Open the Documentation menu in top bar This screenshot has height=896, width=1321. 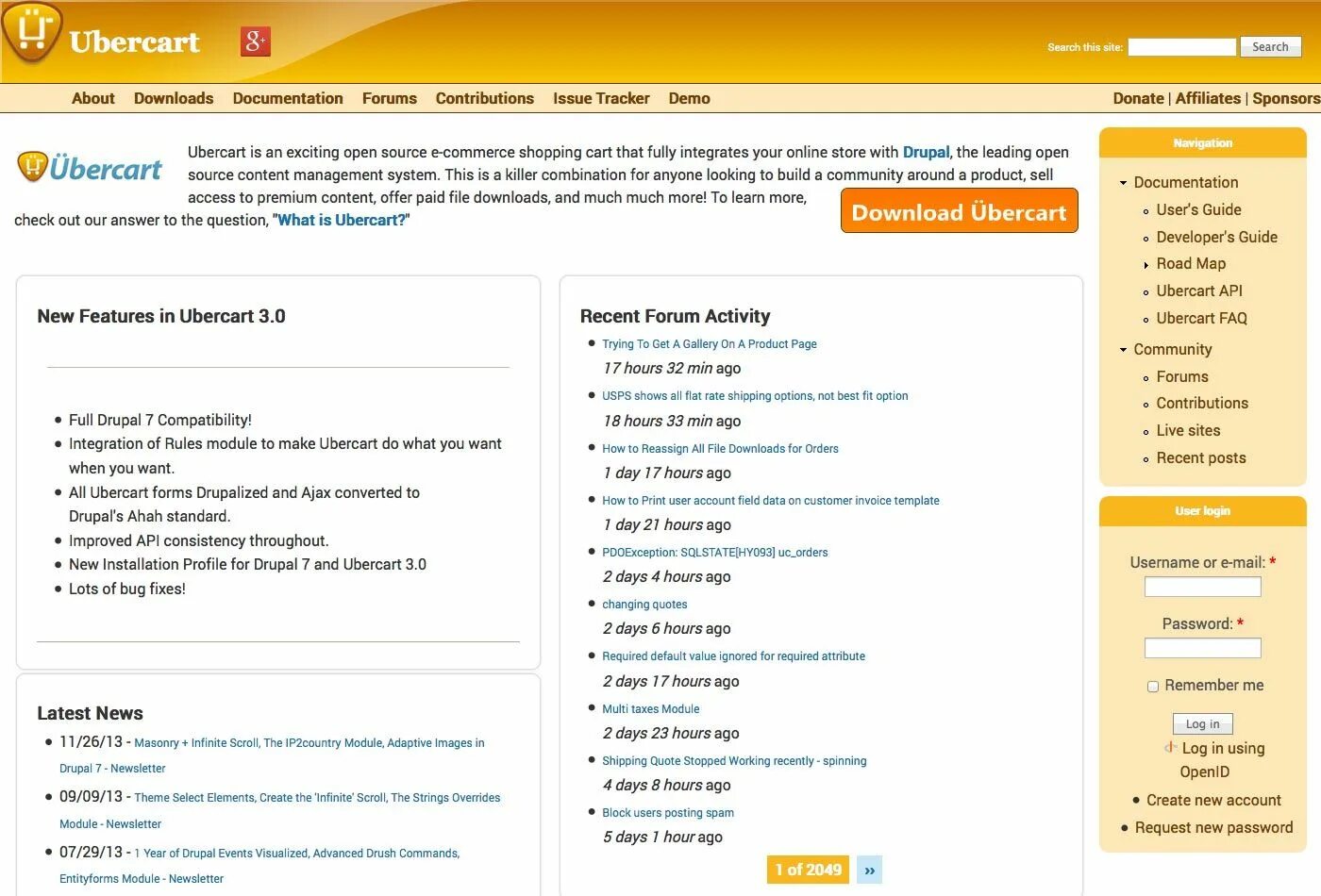pos(288,98)
